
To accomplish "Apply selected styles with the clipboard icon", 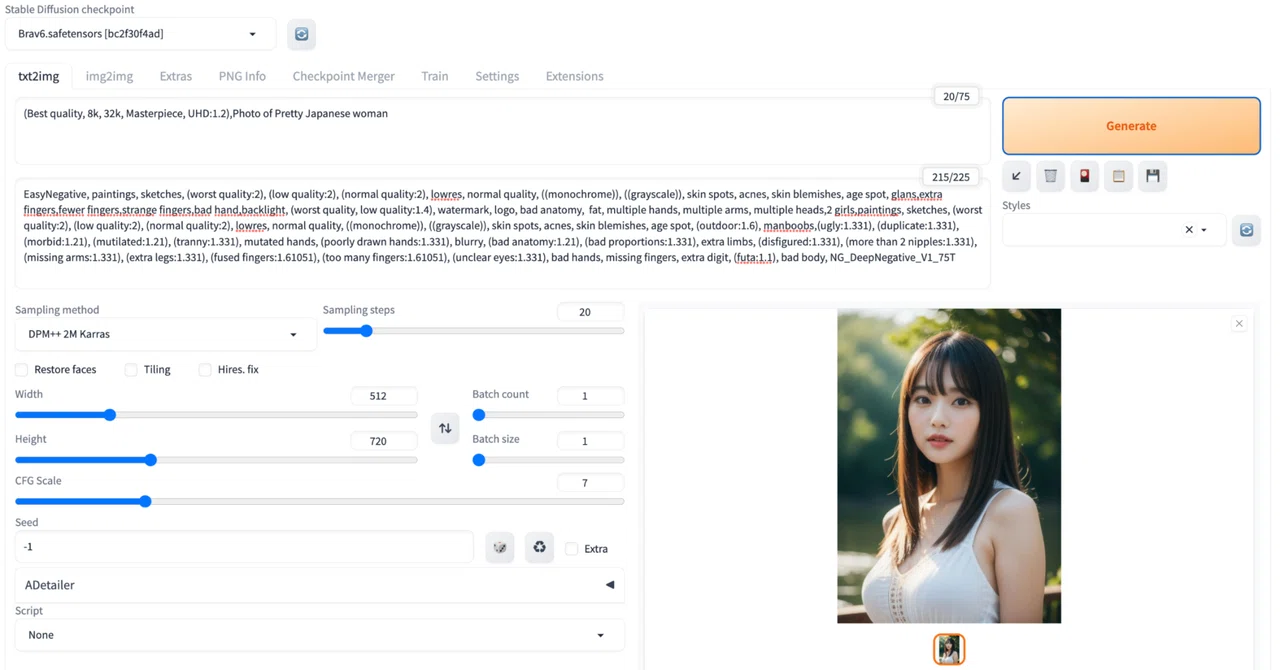I will point(1119,176).
